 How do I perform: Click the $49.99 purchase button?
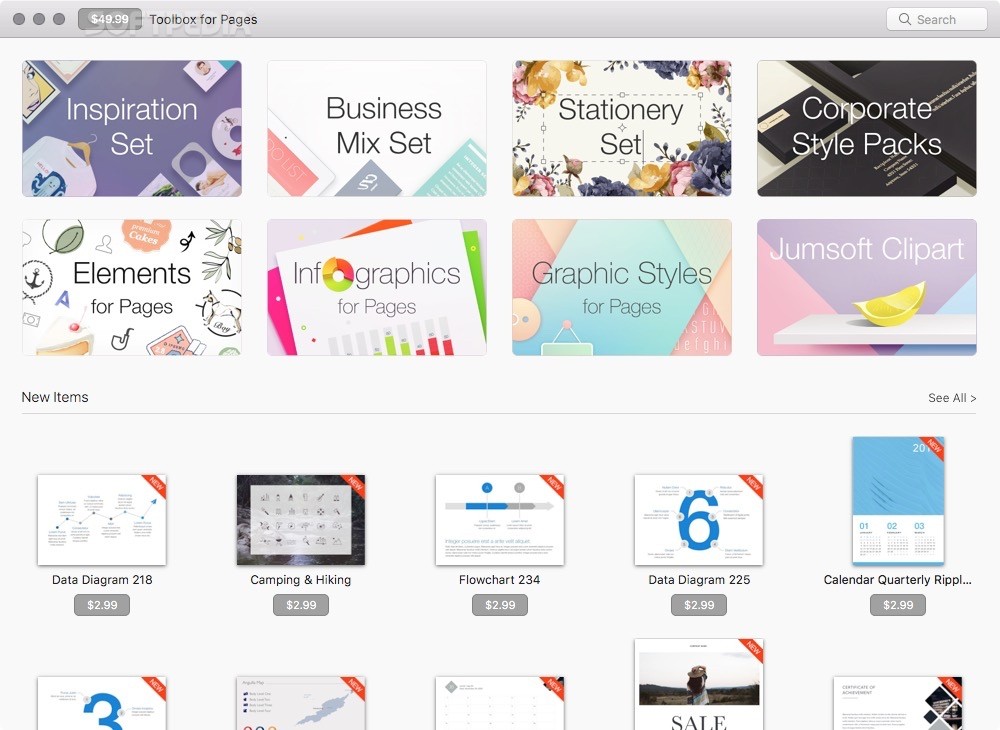tap(110, 18)
